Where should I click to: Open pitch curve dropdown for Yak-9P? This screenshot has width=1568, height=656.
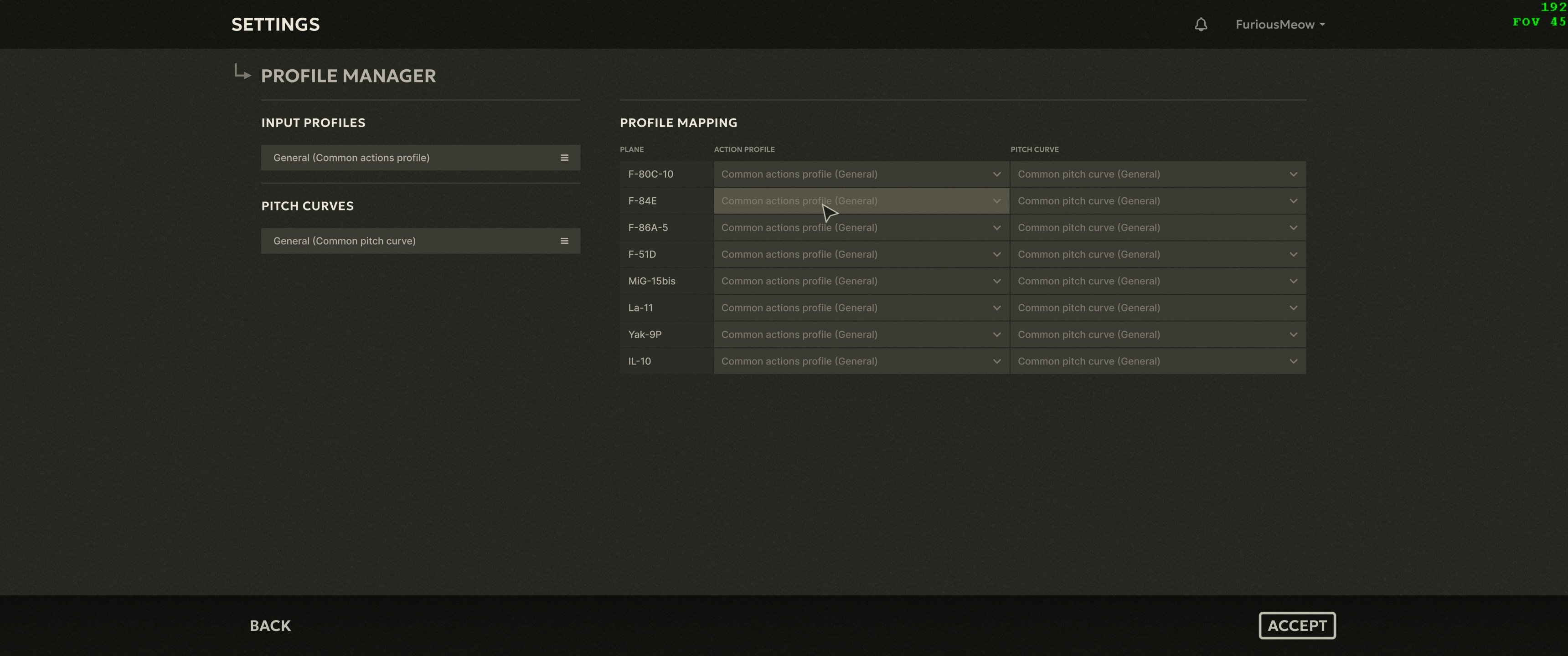1158,335
